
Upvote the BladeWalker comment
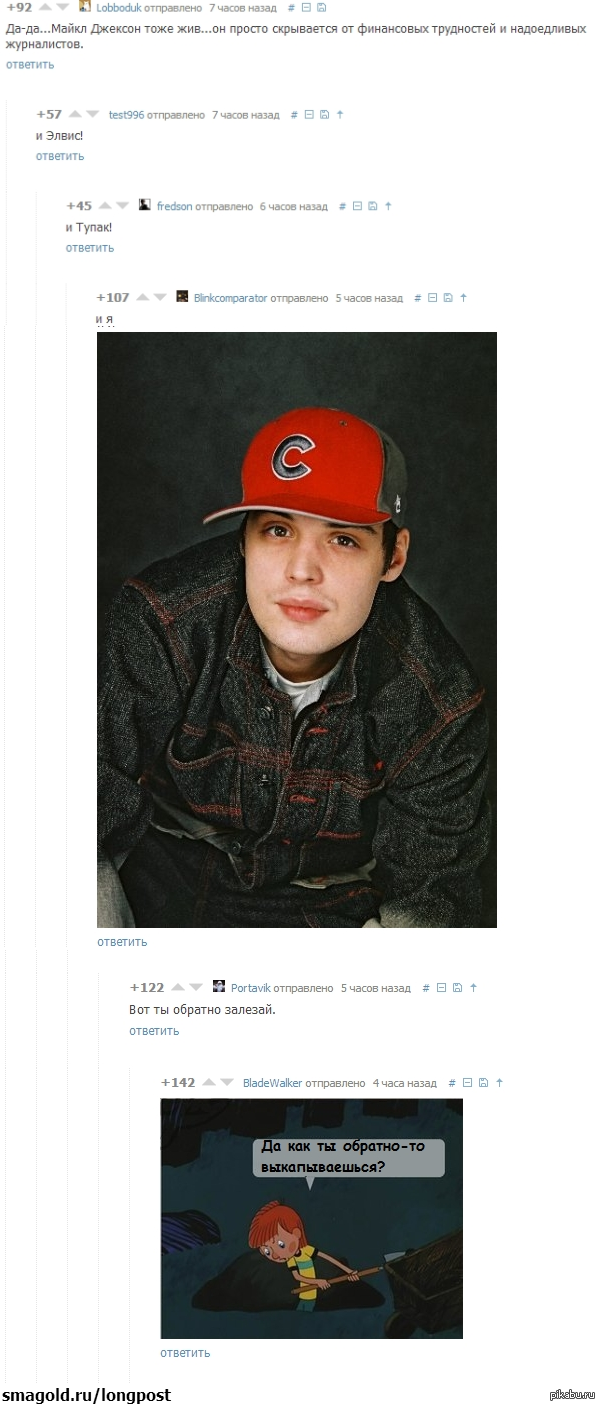pos(207,1083)
